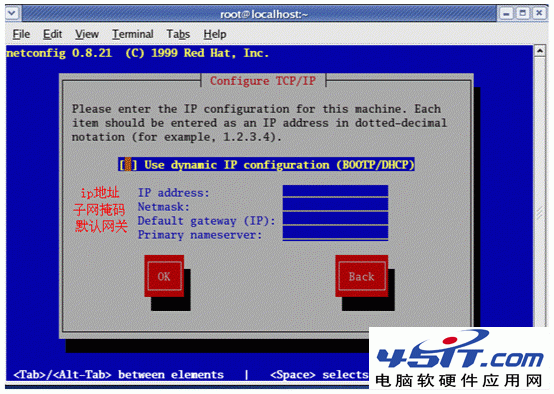
Task: Click the red OK button
Action: click(164, 276)
